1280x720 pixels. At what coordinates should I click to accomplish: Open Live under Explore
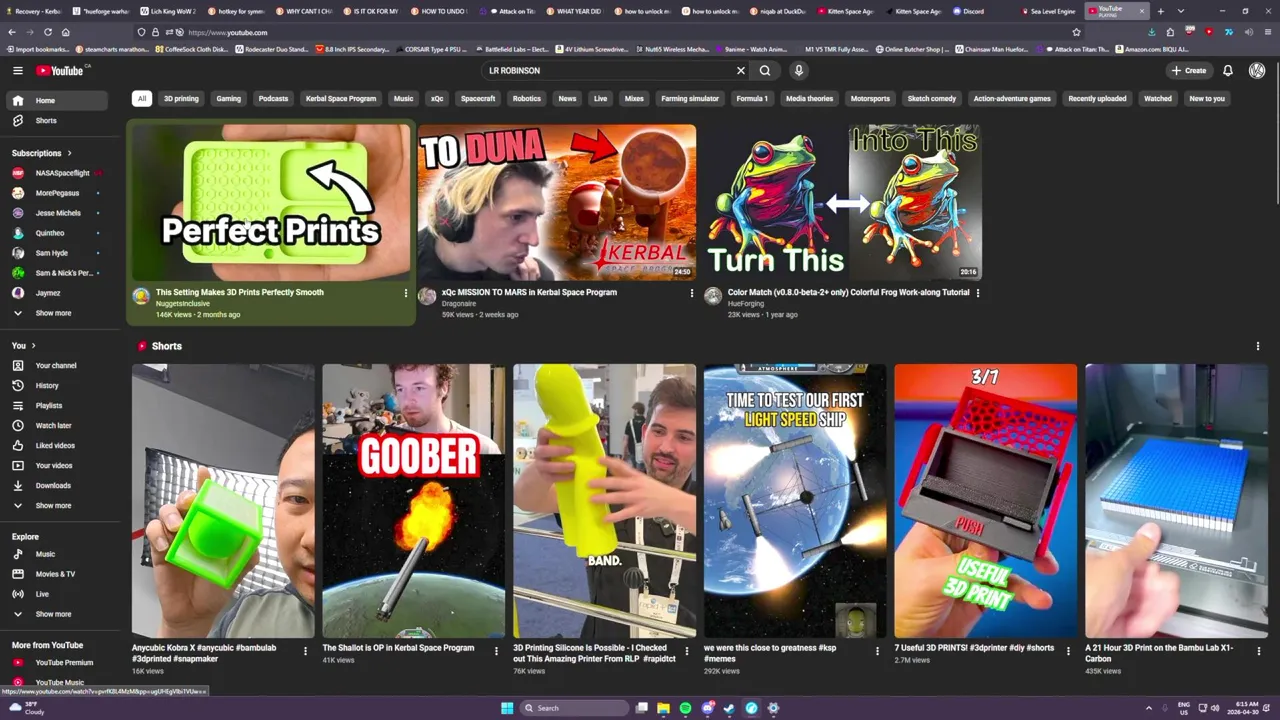tap(57, 594)
